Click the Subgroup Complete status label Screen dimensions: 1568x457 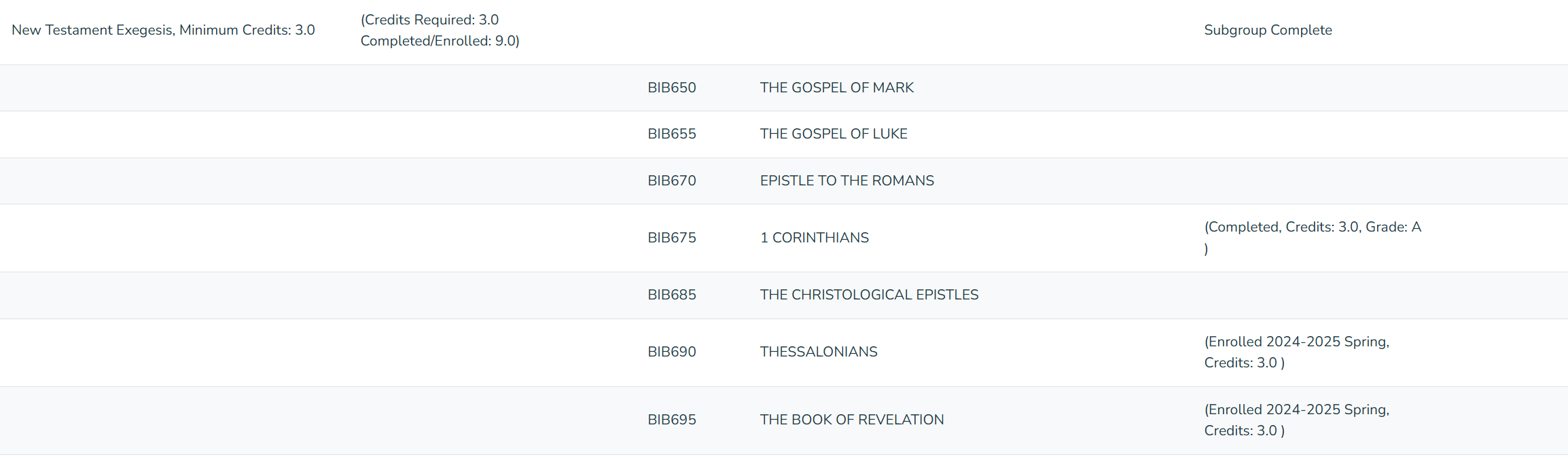(1268, 30)
